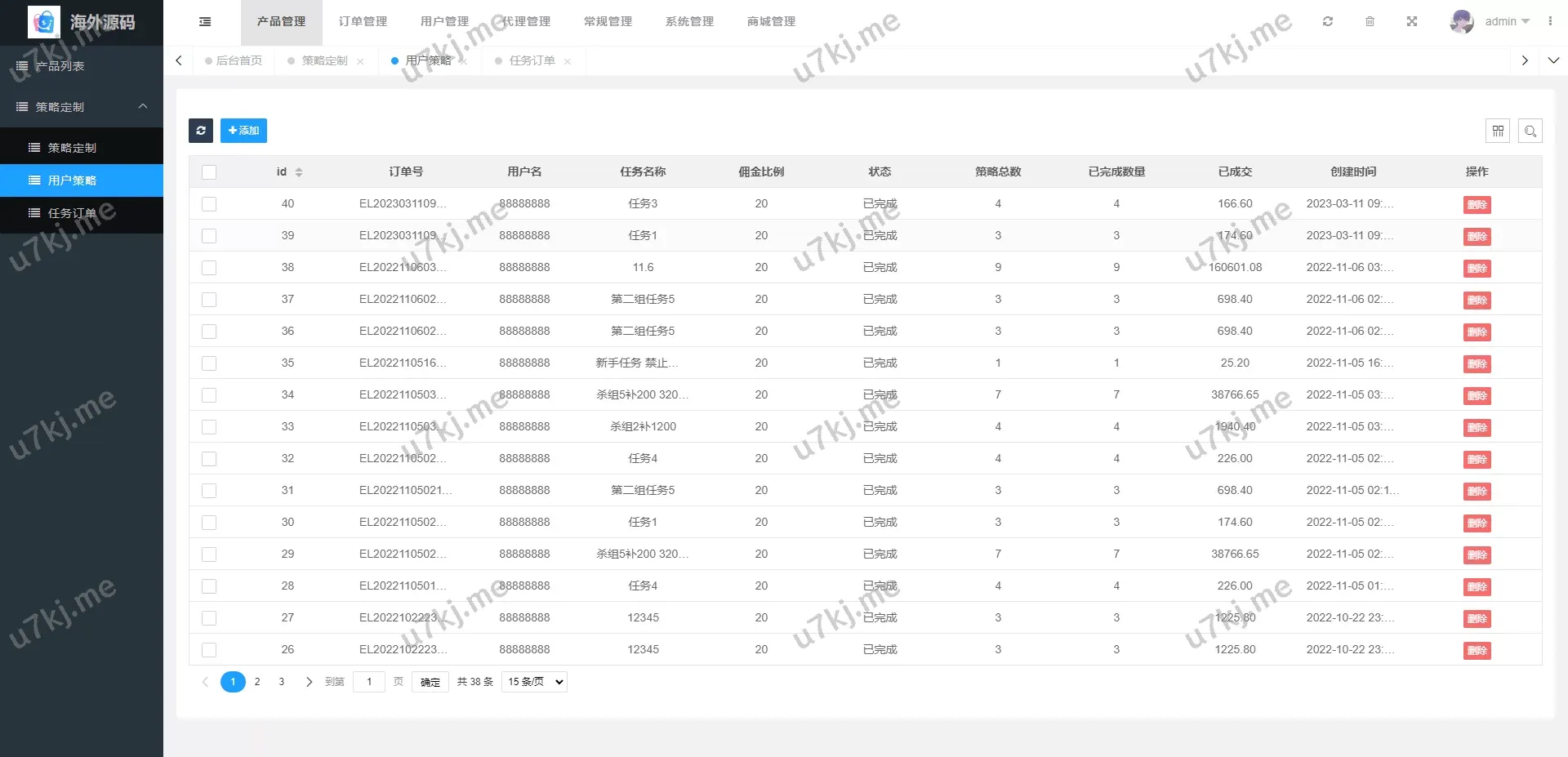Viewport: 1568px width, 757px height.
Task: Switch to the 任务订单 tab
Action: [532, 60]
